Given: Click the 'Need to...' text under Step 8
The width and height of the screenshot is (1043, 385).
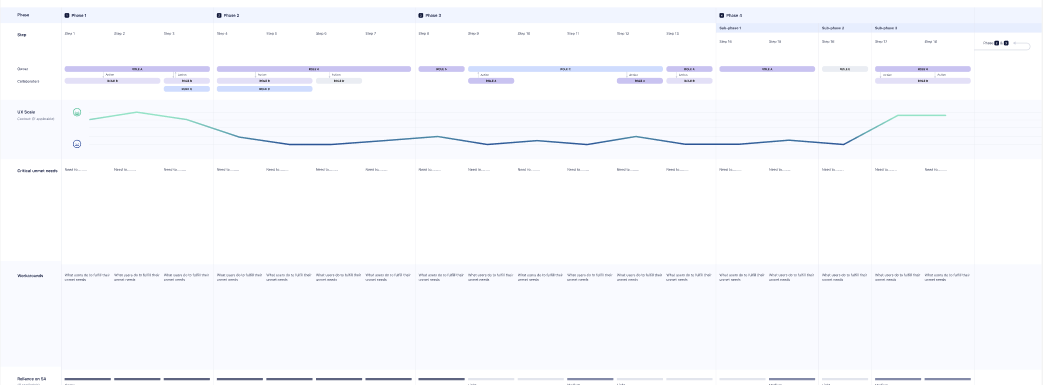Looking at the screenshot, I should tap(430, 170).
